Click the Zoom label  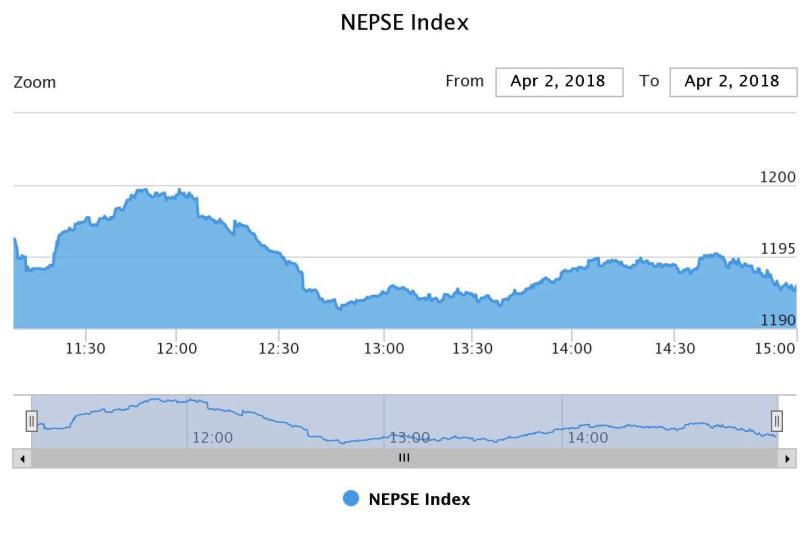click(x=35, y=82)
